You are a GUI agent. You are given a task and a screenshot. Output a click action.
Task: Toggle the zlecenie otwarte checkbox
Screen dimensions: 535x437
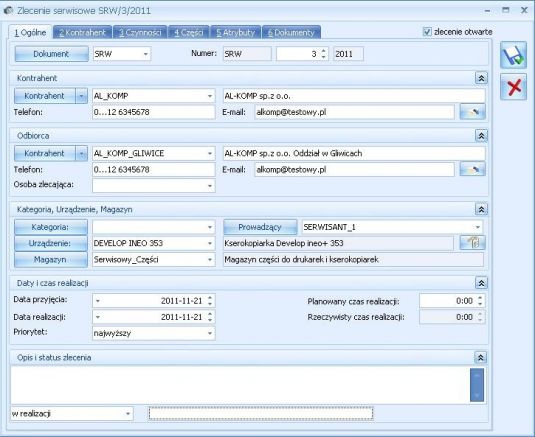(427, 32)
